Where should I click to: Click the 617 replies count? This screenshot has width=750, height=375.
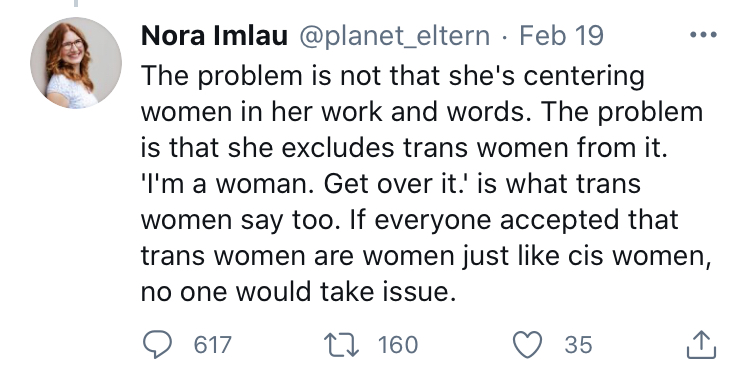pos(213,345)
